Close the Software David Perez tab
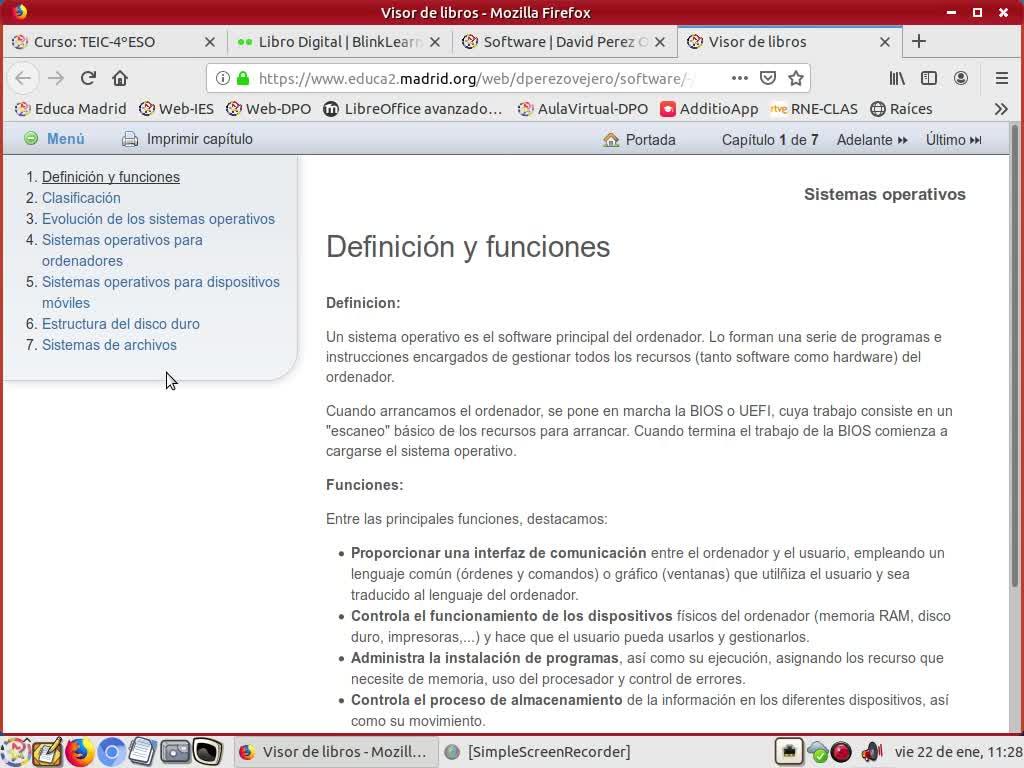The height and width of the screenshot is (768, 1024). 660,42
